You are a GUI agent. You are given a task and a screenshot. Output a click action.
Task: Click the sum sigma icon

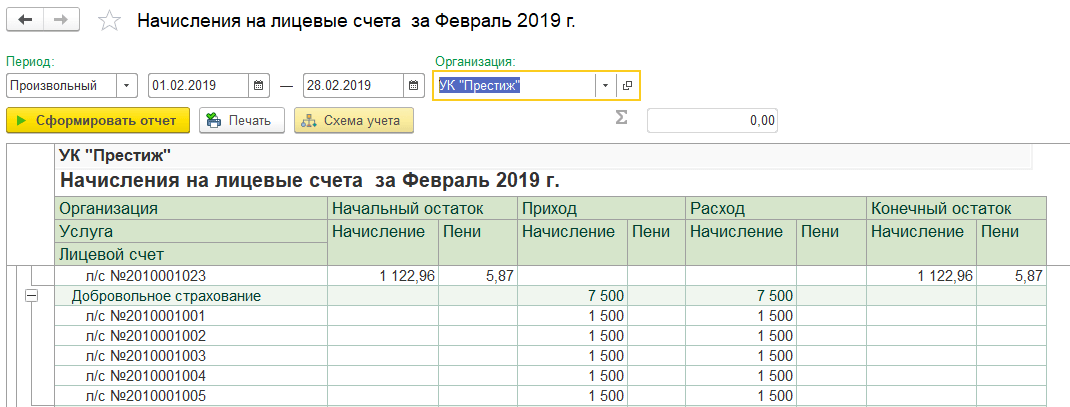click(621, 120)
